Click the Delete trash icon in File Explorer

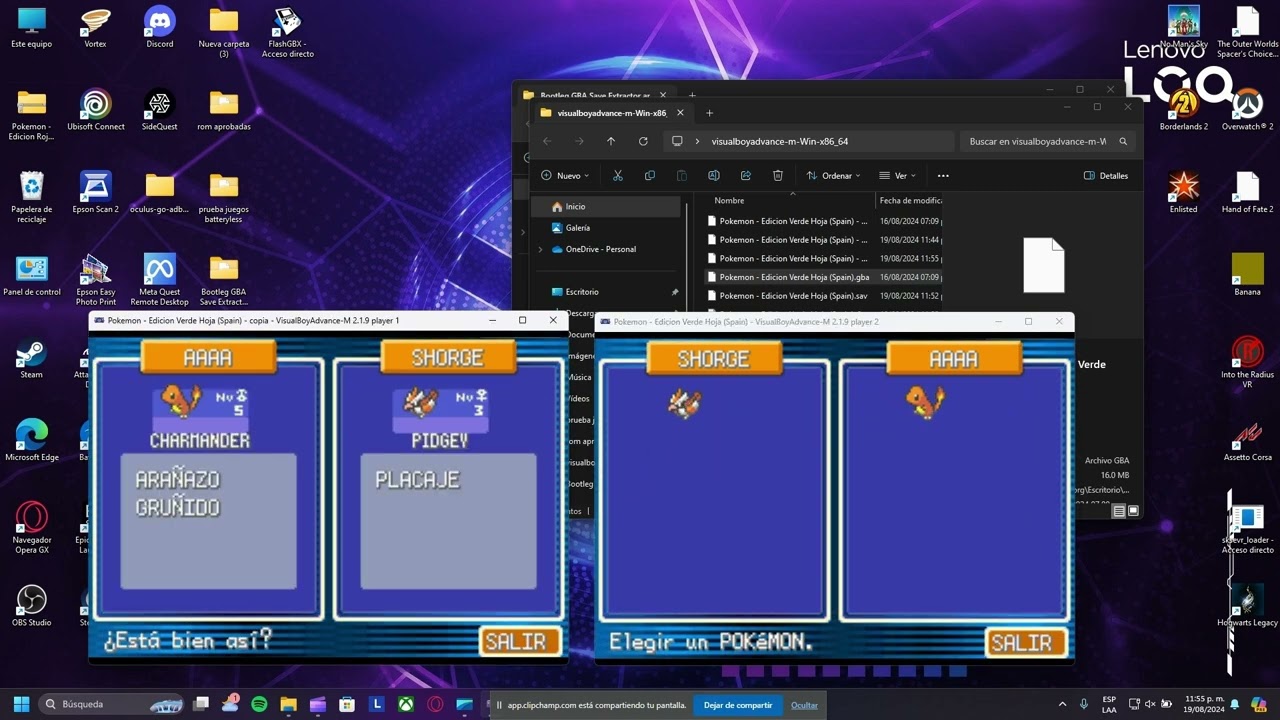(778, 176)
